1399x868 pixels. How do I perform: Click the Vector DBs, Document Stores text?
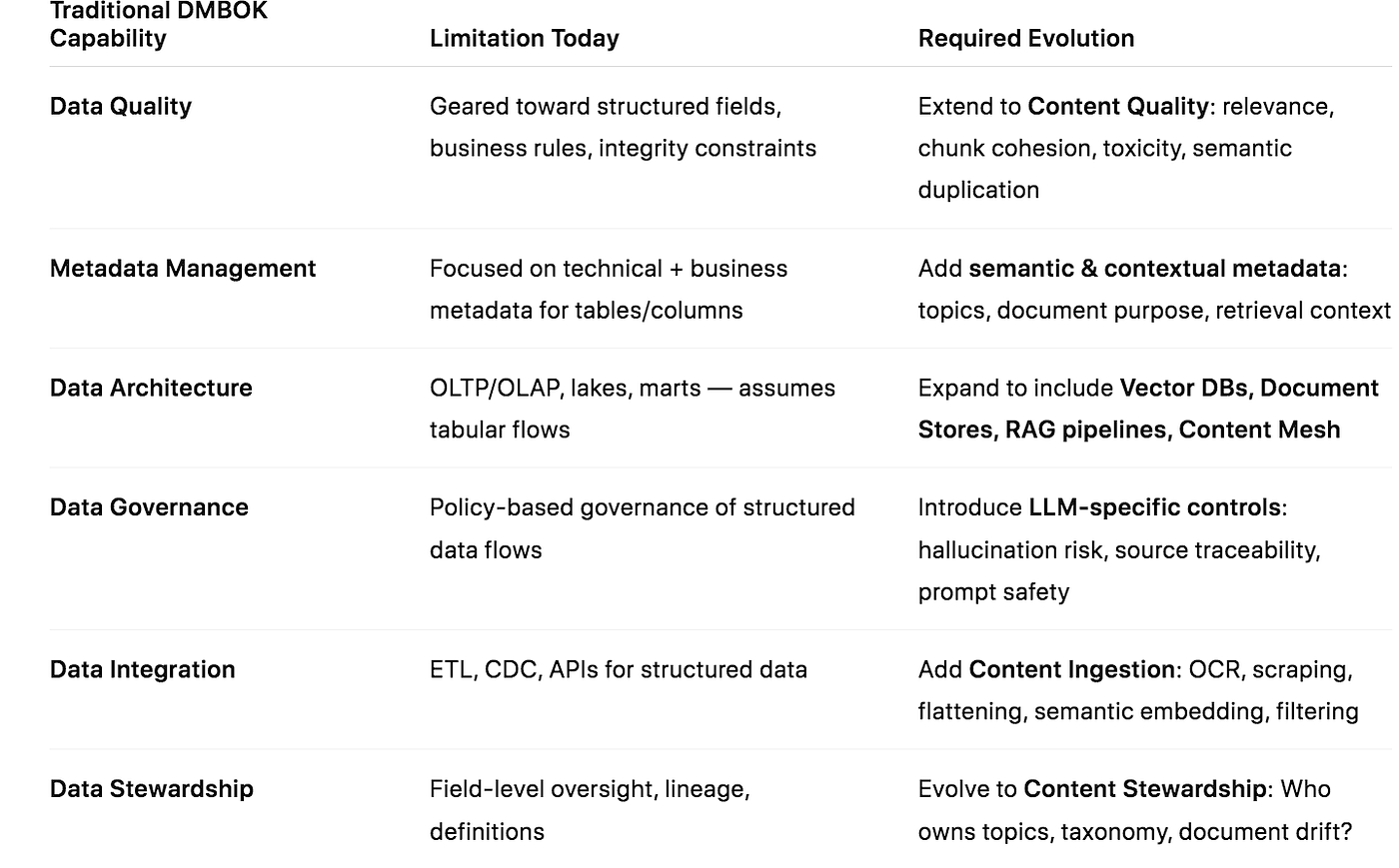point(1148,409)
